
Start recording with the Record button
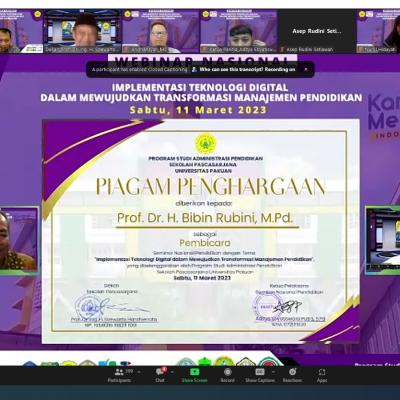click(x=228, y=375)
